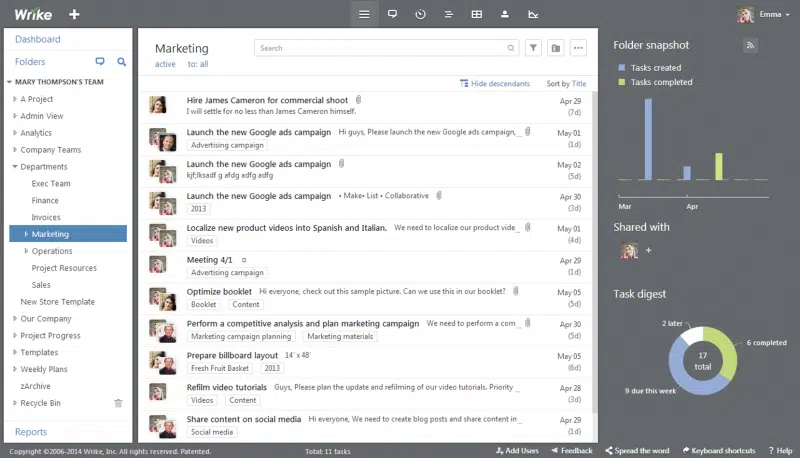The height and width of the screenshot is (458, 800).
Task: Open the analytics chart icon in top bar
Action: click(x=533, y=14)
